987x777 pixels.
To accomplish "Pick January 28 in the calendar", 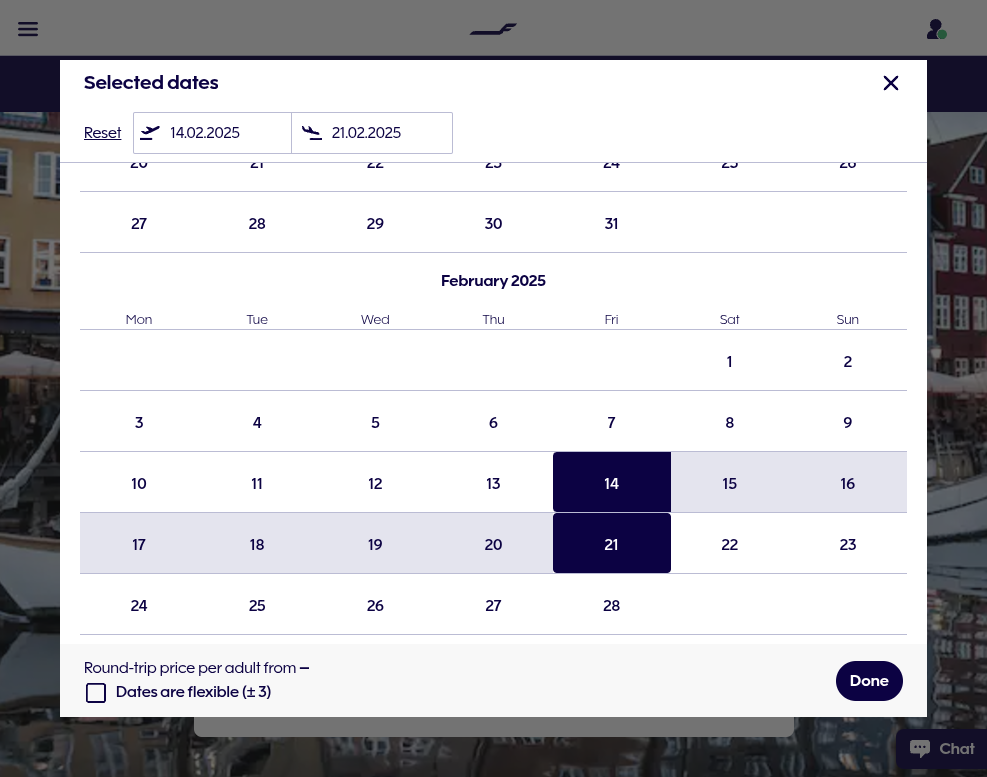I will [x=257, y=224].
